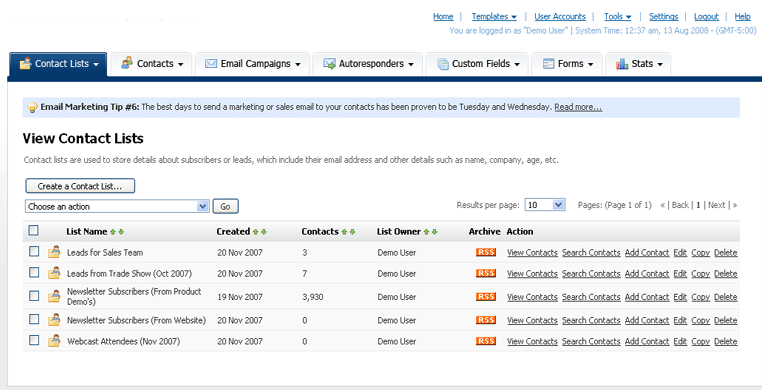Viewport: 762px width, 390px height.
Task: Sort Contacts column ascending arrow
Action: (344, 232)
